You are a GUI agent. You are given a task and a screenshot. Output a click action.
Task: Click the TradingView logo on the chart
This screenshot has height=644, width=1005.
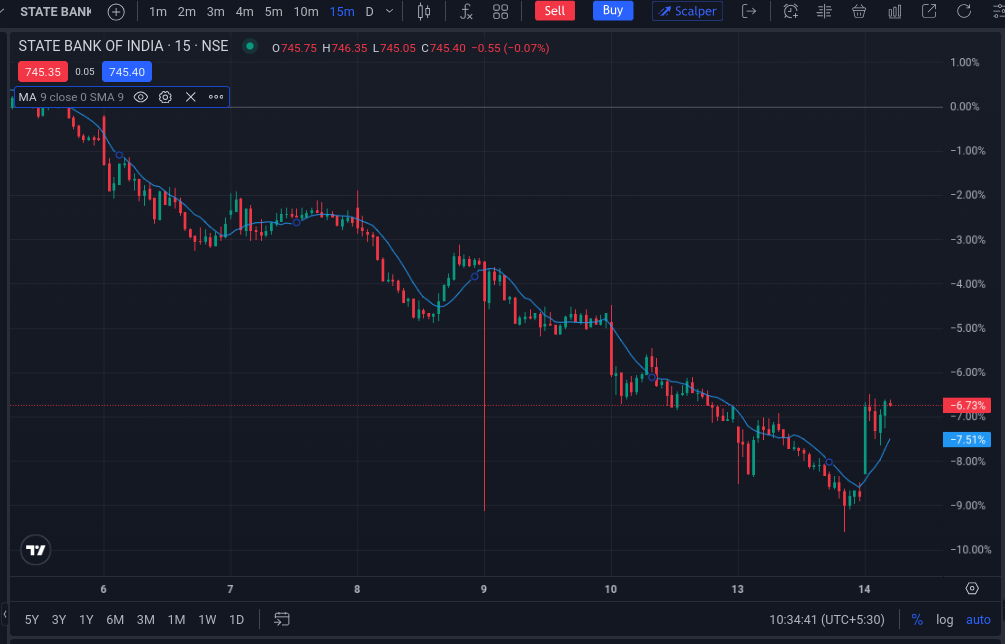pos(35,550)
